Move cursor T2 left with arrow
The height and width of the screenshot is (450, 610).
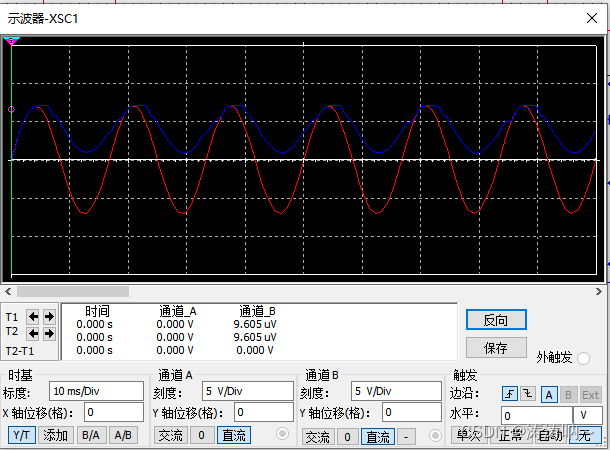(x=33, y=333)
